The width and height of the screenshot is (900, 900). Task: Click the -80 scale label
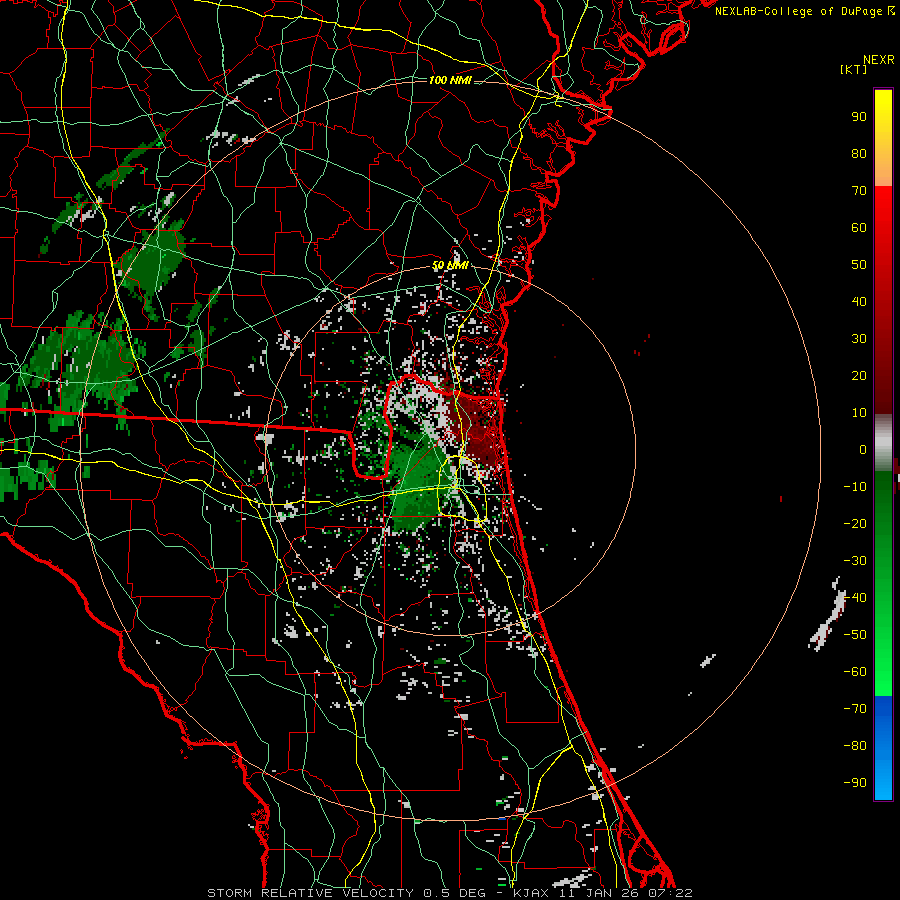(x=855, y=746)
